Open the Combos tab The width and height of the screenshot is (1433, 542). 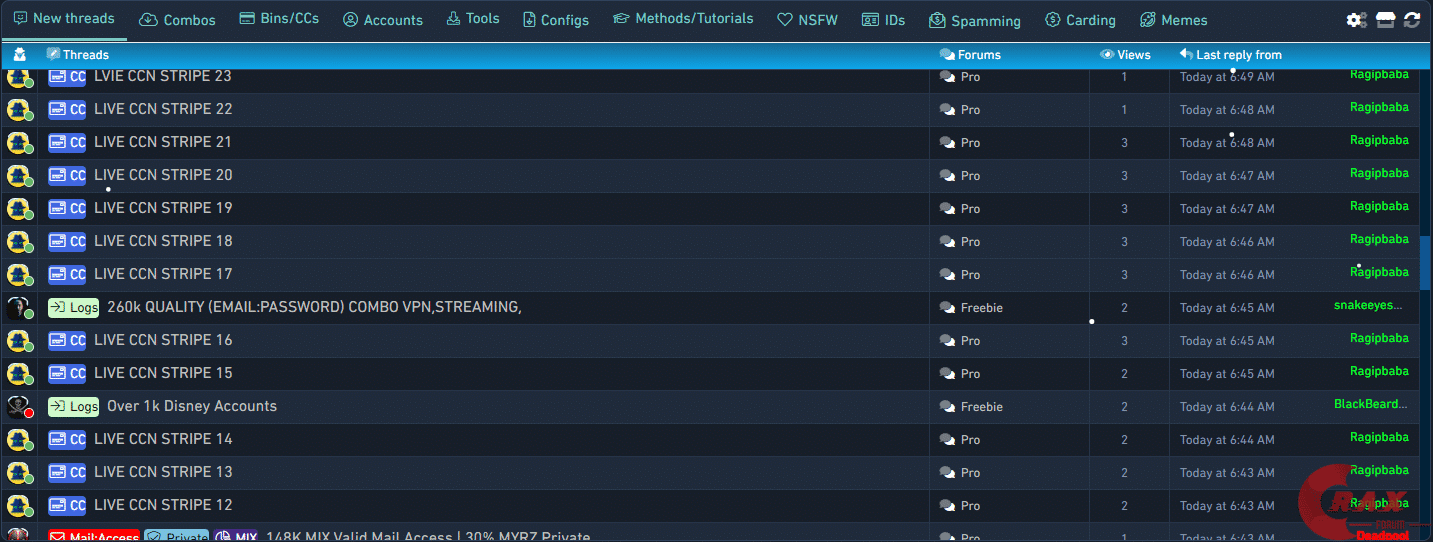coord(177,20)
